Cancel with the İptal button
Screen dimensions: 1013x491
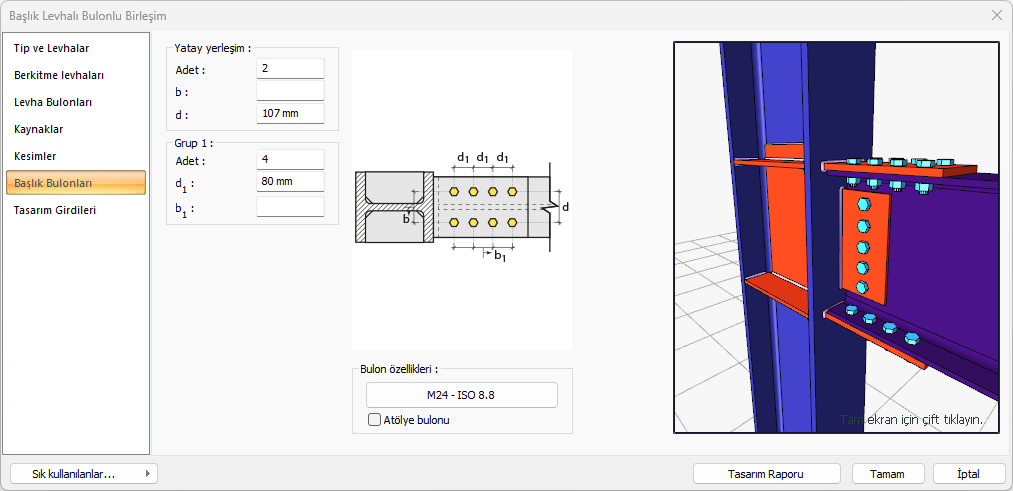[x=968, y=474]
